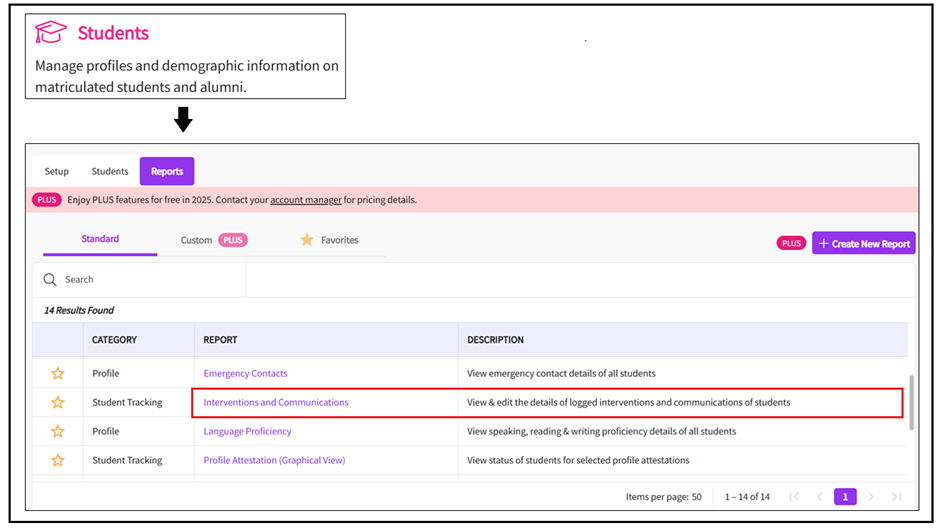Open the account manager link
The height and width of the screenshot is (528, 940).
click(306, 200)
